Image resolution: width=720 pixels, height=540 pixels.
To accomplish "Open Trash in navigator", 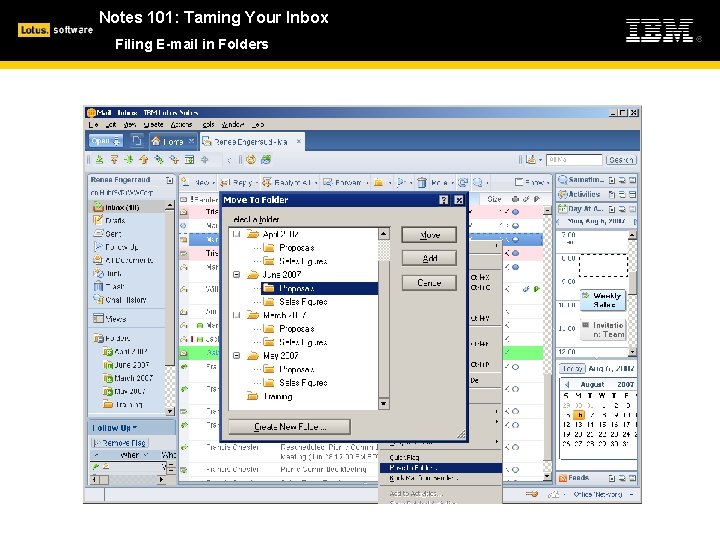I will tap(115, 287).
